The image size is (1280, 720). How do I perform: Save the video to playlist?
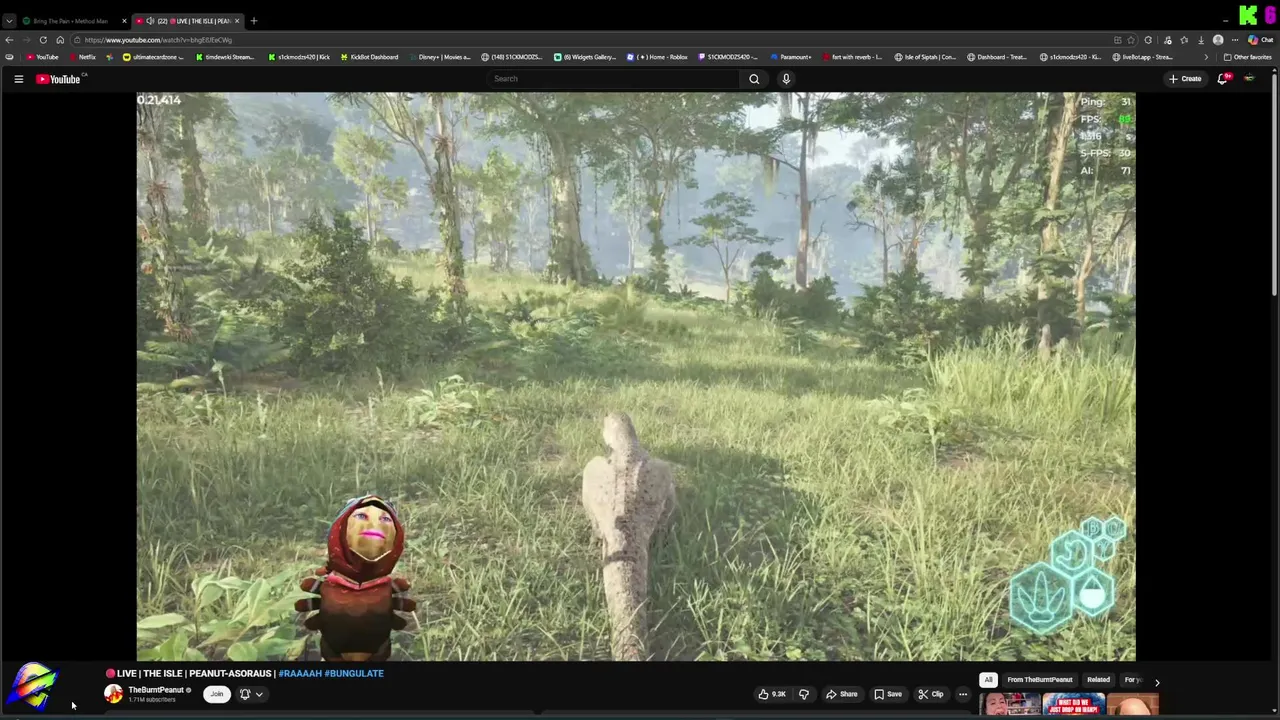pos(888,694)
